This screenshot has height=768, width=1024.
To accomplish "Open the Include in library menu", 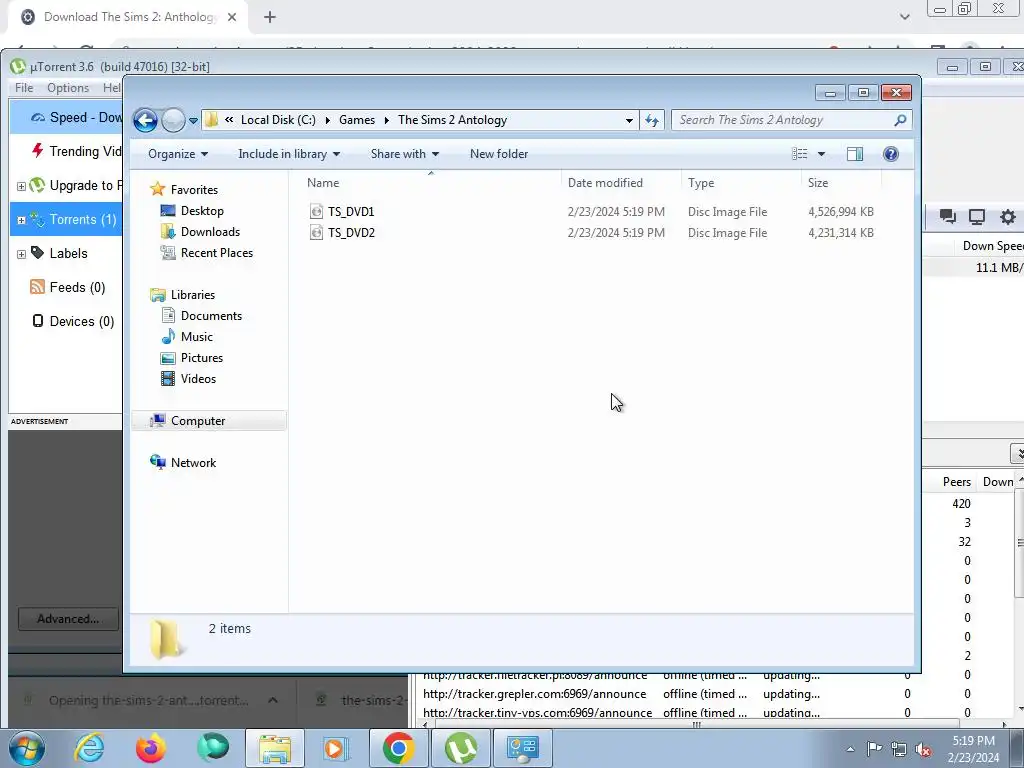I will point(289,154).
